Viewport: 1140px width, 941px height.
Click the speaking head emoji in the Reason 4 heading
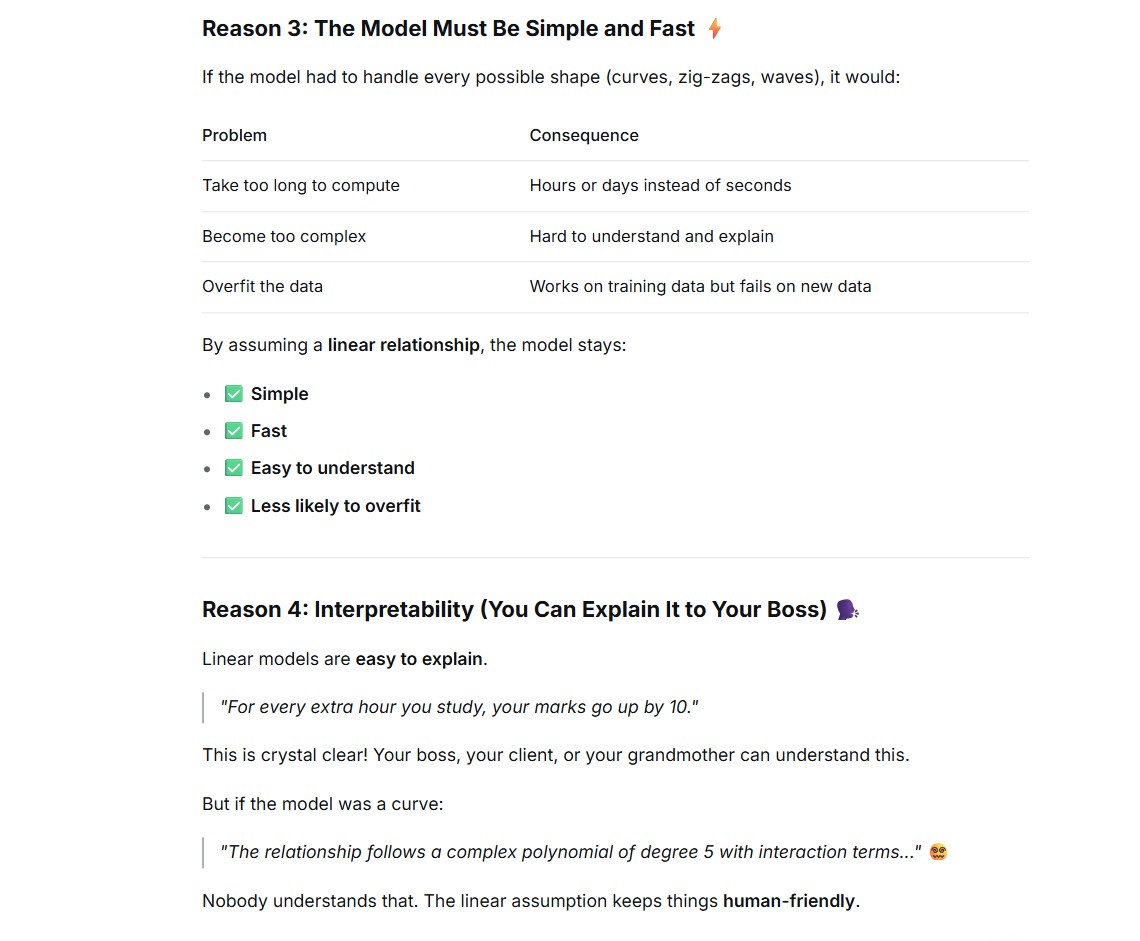[847, 609]
